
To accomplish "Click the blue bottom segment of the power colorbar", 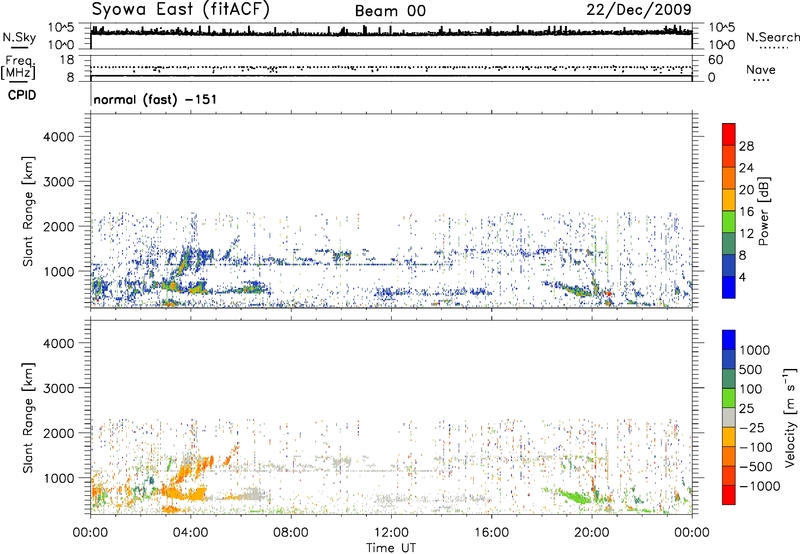I will [x=729, y=287].
